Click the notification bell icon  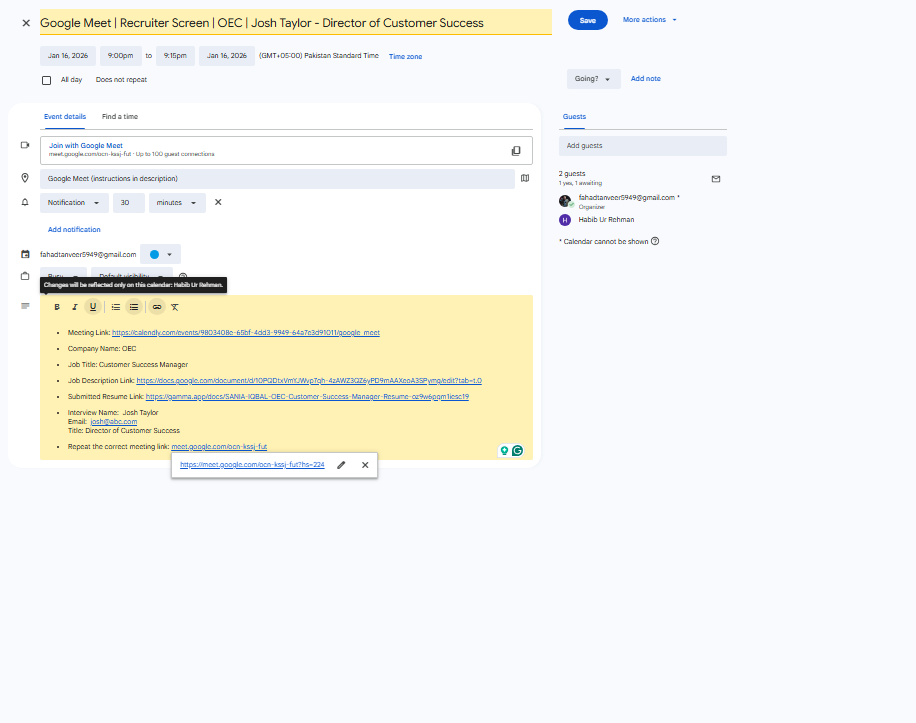25,202
